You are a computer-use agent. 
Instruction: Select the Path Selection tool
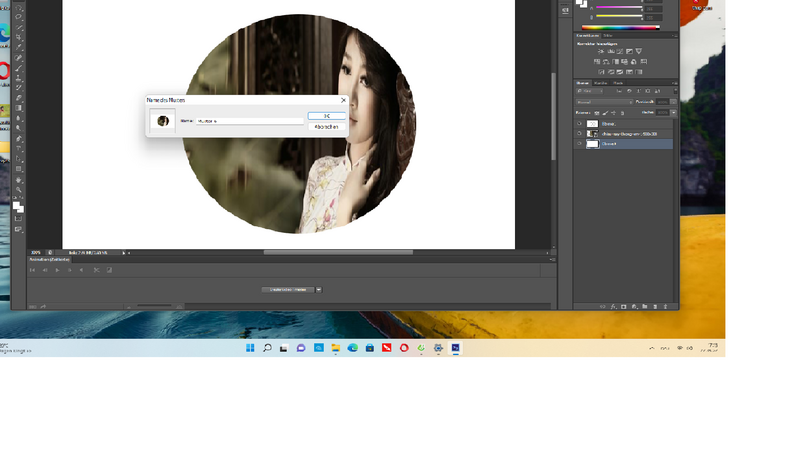coord(19,159)
